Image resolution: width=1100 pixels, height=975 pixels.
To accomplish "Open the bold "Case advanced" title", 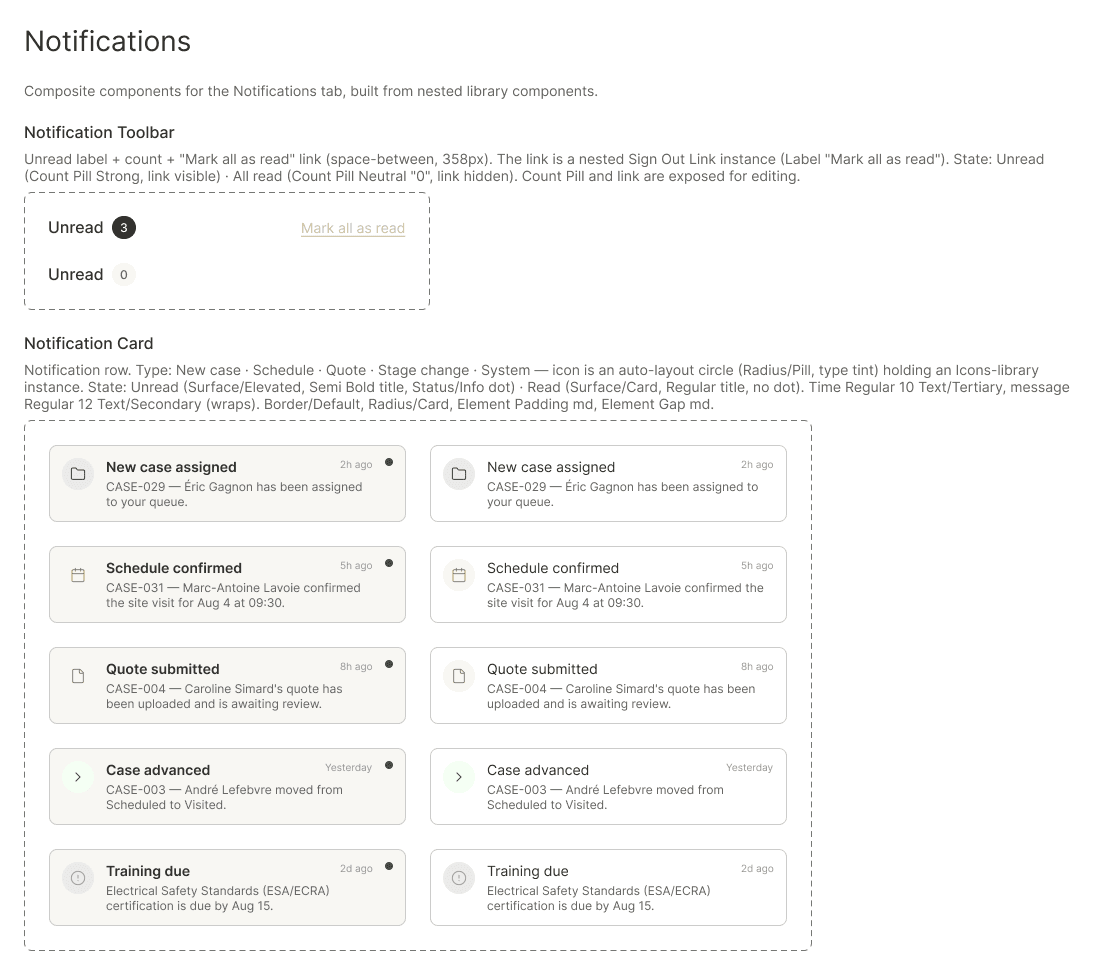I will 158,770.
